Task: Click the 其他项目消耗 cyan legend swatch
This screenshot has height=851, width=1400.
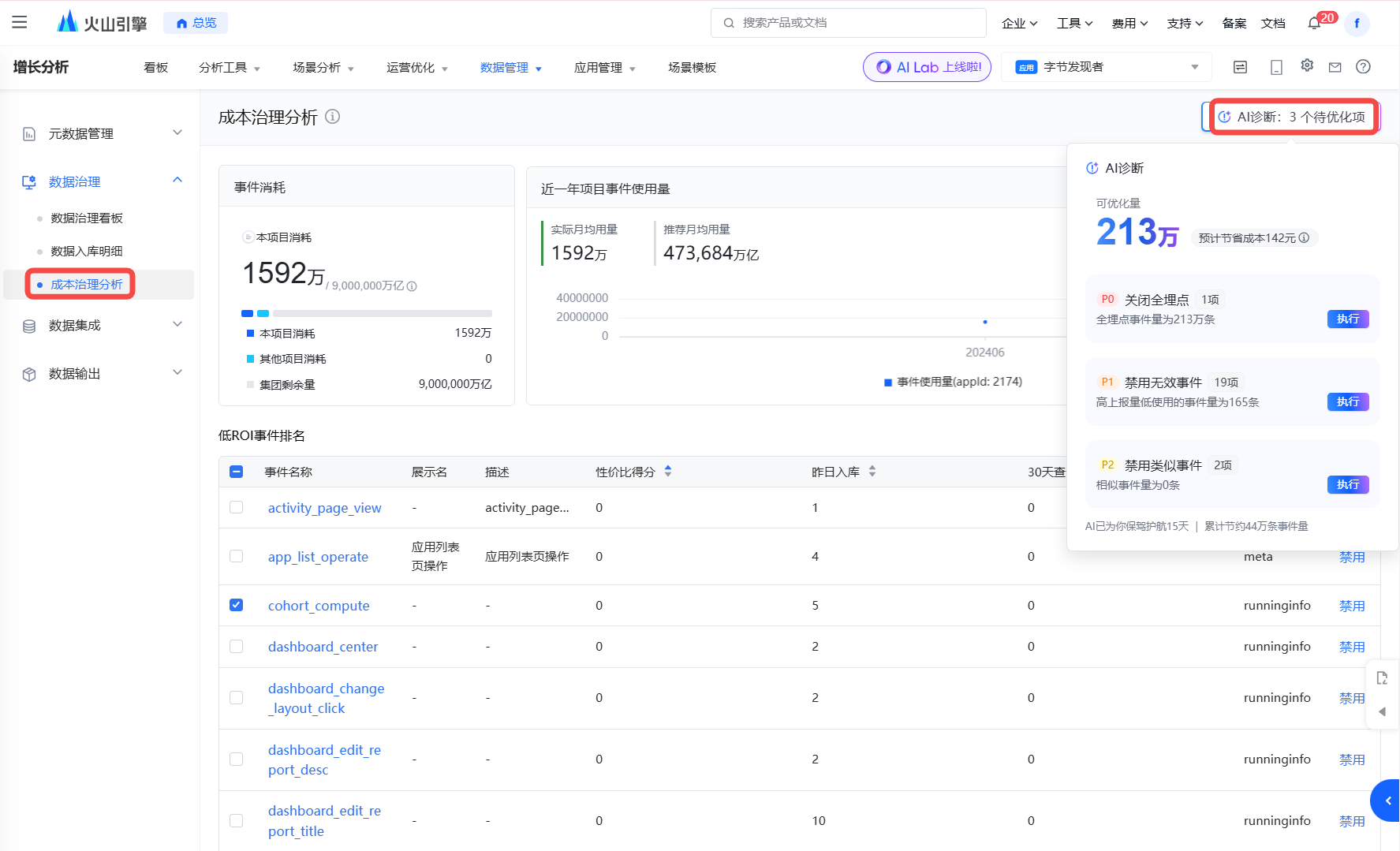Action: [250, 359]
